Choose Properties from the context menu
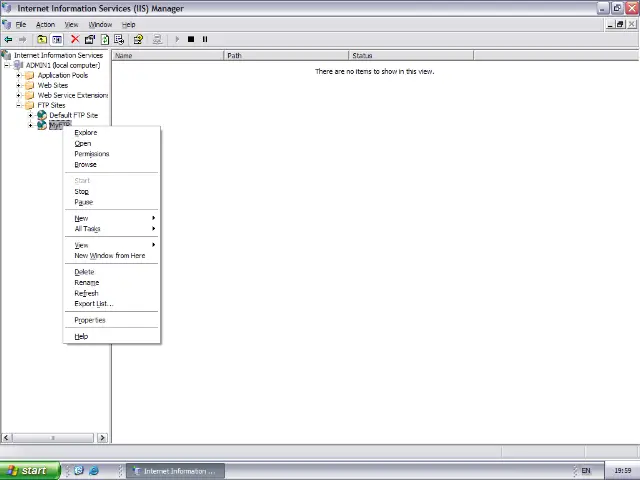 [111, 320]
